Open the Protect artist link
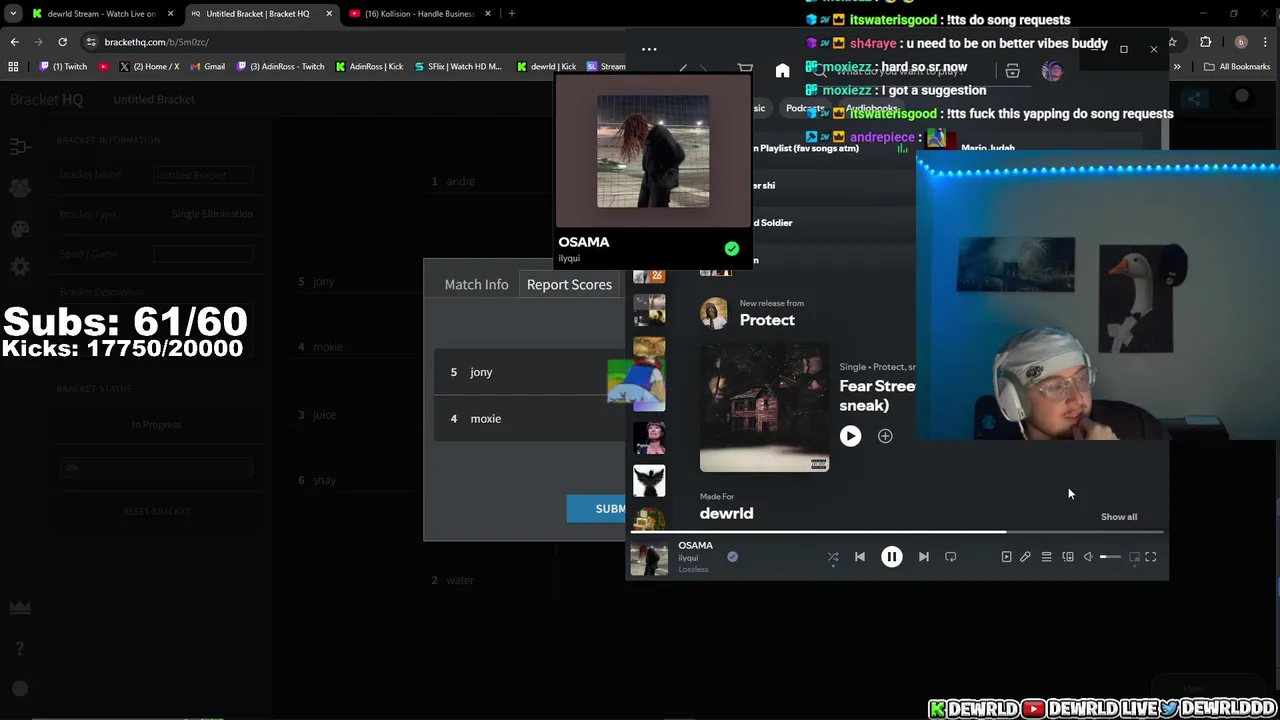Viewport: 1280px width, 720px height. click(767, 320)
